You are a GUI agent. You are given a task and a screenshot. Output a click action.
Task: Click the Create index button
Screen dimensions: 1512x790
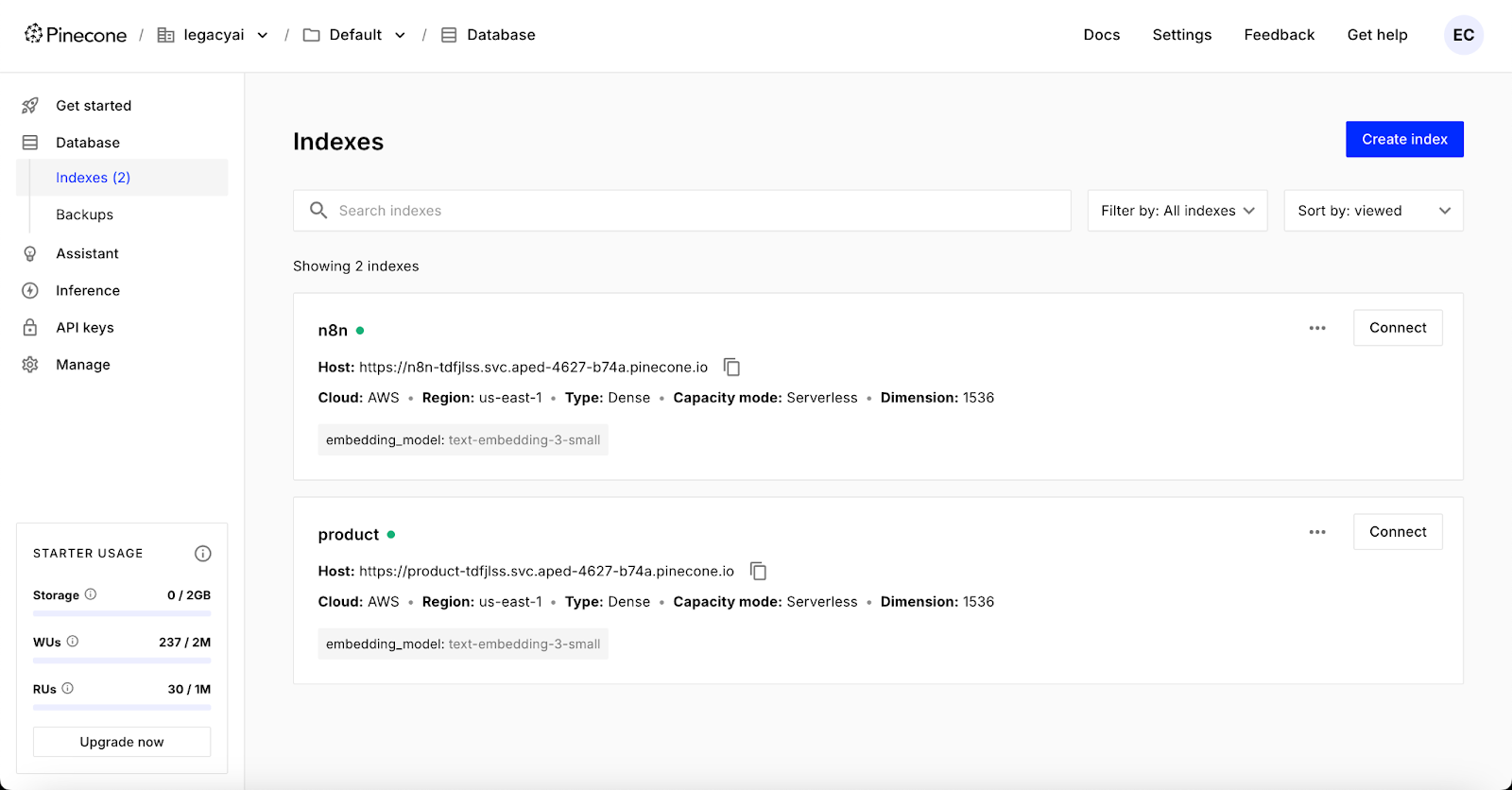point(1404,139)
